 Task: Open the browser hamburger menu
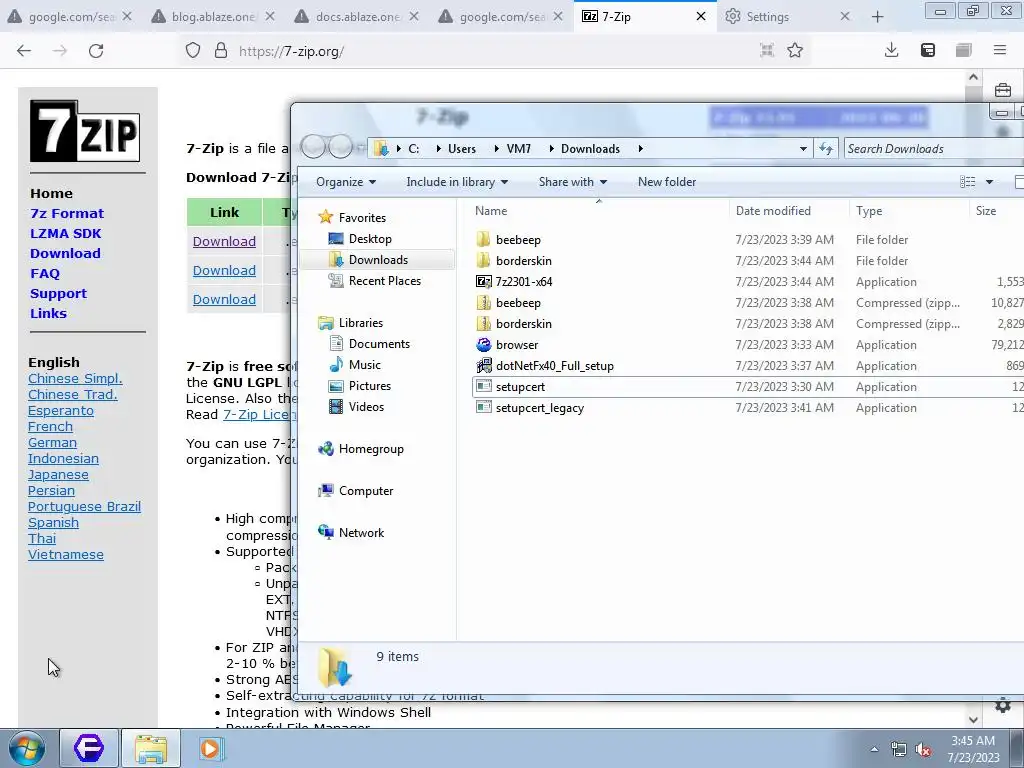999,50
